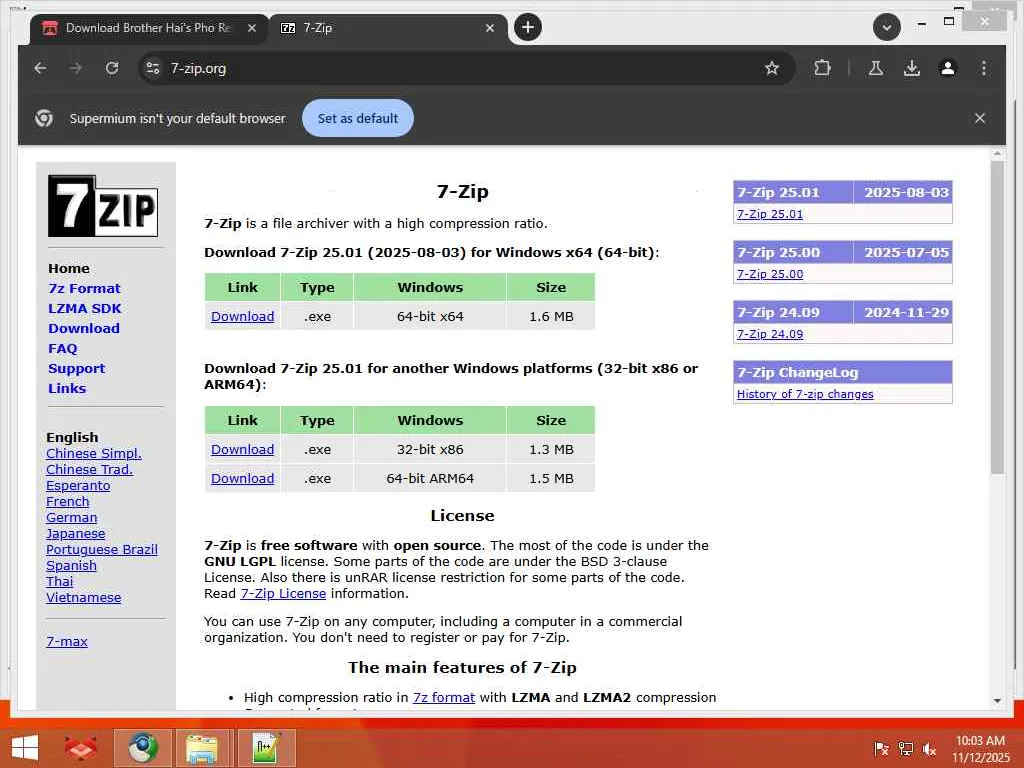
Task: Select the 1.6 MB size cell
Action: (x=551, y=316)
